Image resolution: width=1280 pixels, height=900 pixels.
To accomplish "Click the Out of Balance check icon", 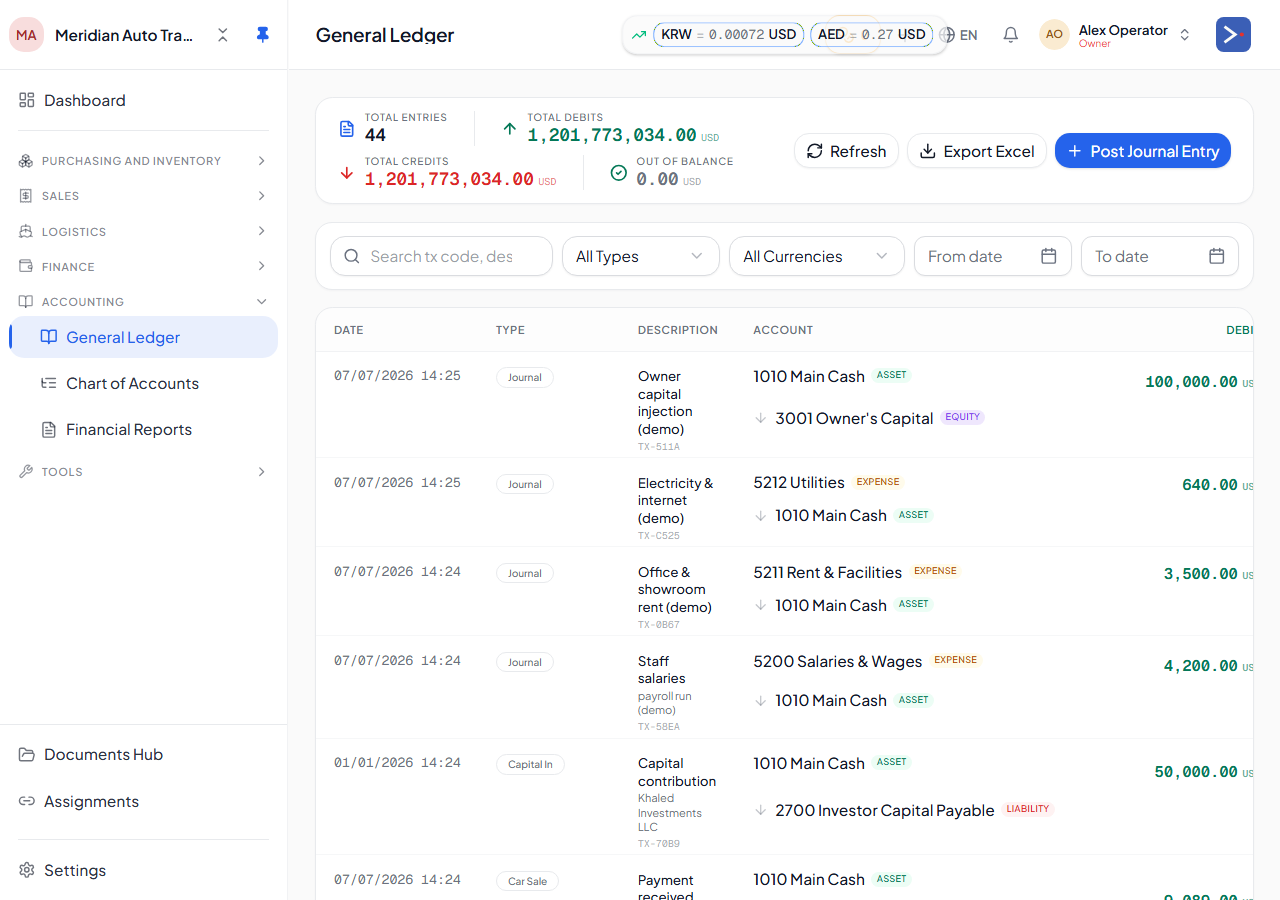I will pos(619,173).
